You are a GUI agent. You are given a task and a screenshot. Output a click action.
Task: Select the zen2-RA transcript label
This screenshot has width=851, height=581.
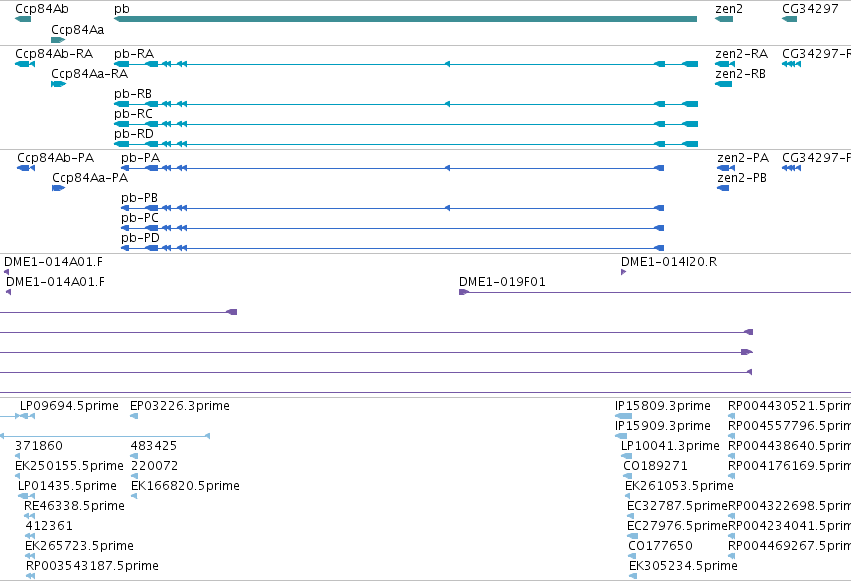pos(741,54)
